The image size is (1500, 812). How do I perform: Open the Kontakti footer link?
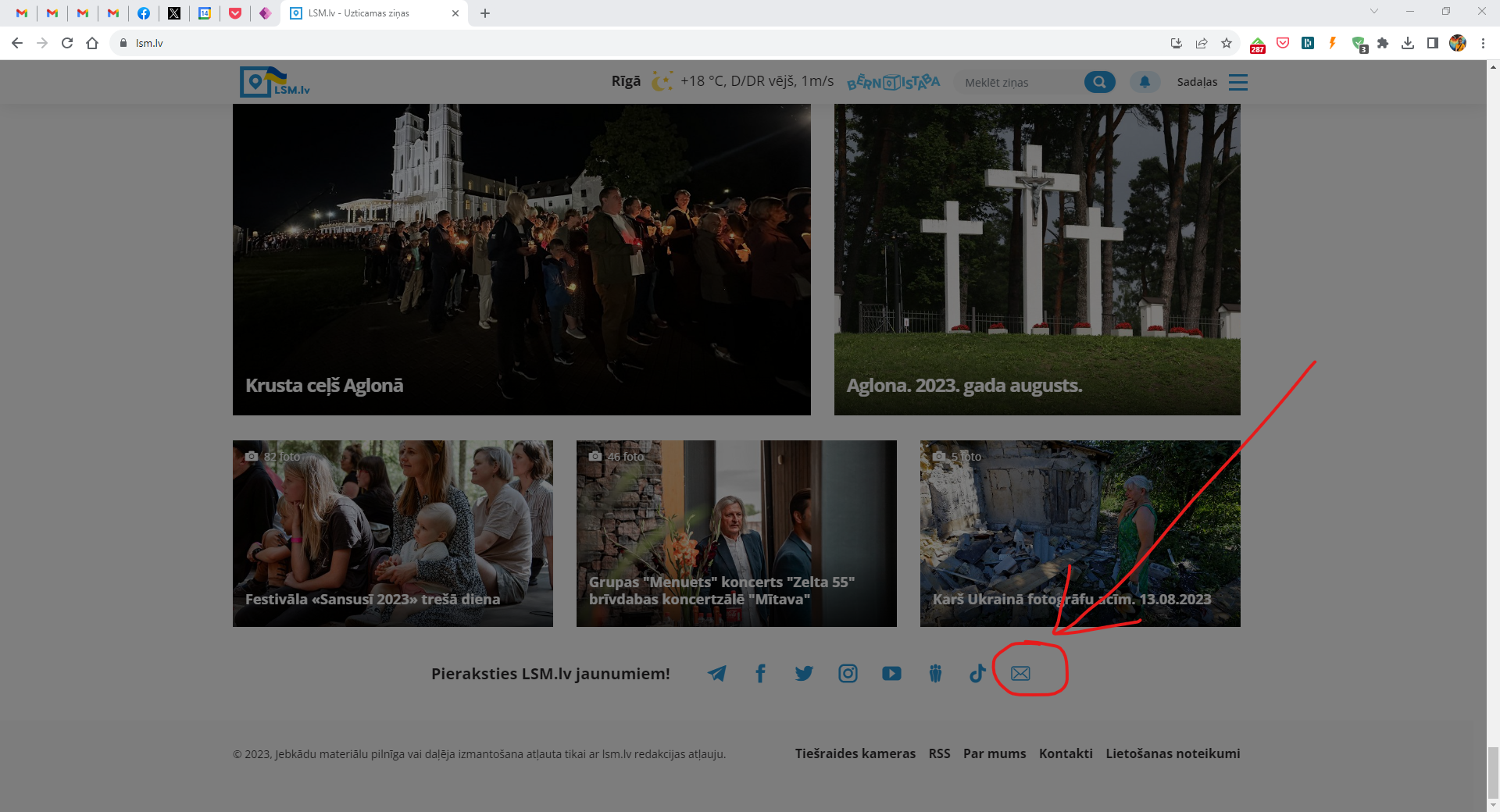(x=1066, y=753)
